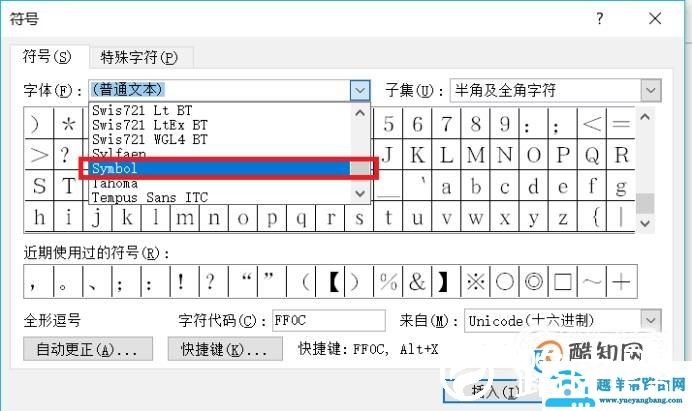Select the asterisk symbol in grid
The height and width of the screenshot is (411, 692).
(68, 124)
